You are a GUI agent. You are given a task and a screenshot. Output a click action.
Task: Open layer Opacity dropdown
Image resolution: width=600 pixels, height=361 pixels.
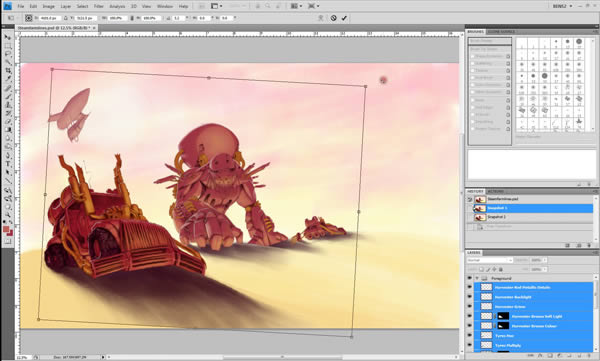[x=545, y=260]
